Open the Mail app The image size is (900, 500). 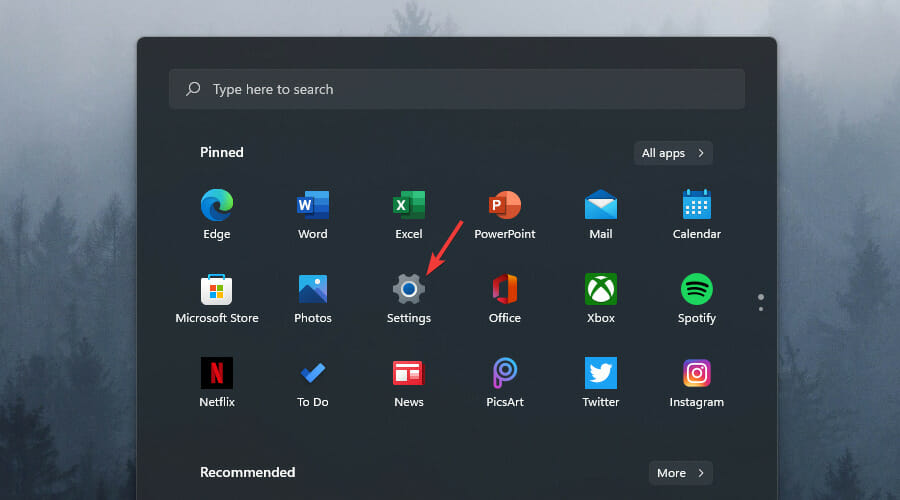coord(601,205)
